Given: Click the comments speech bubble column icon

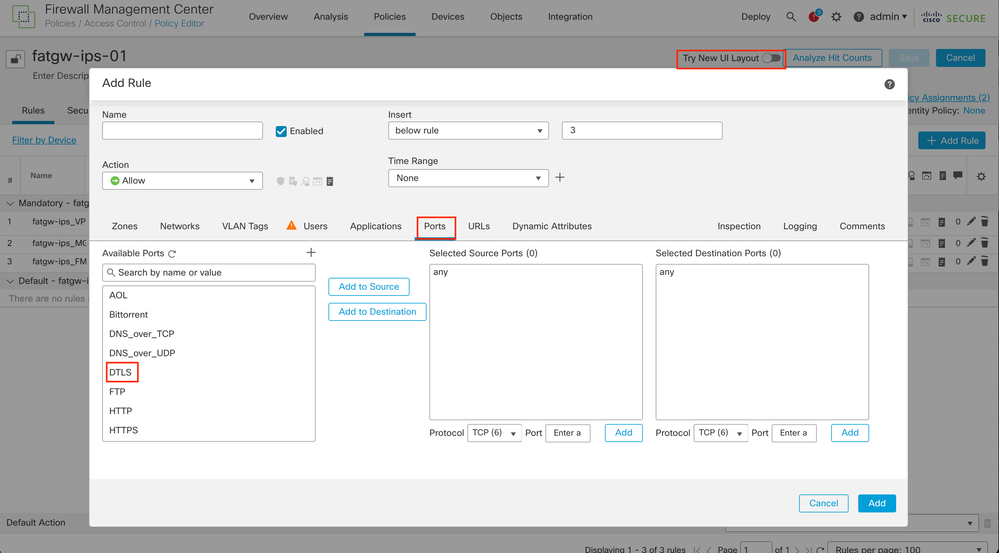Looking at the screenshot, I should point(958,175).
